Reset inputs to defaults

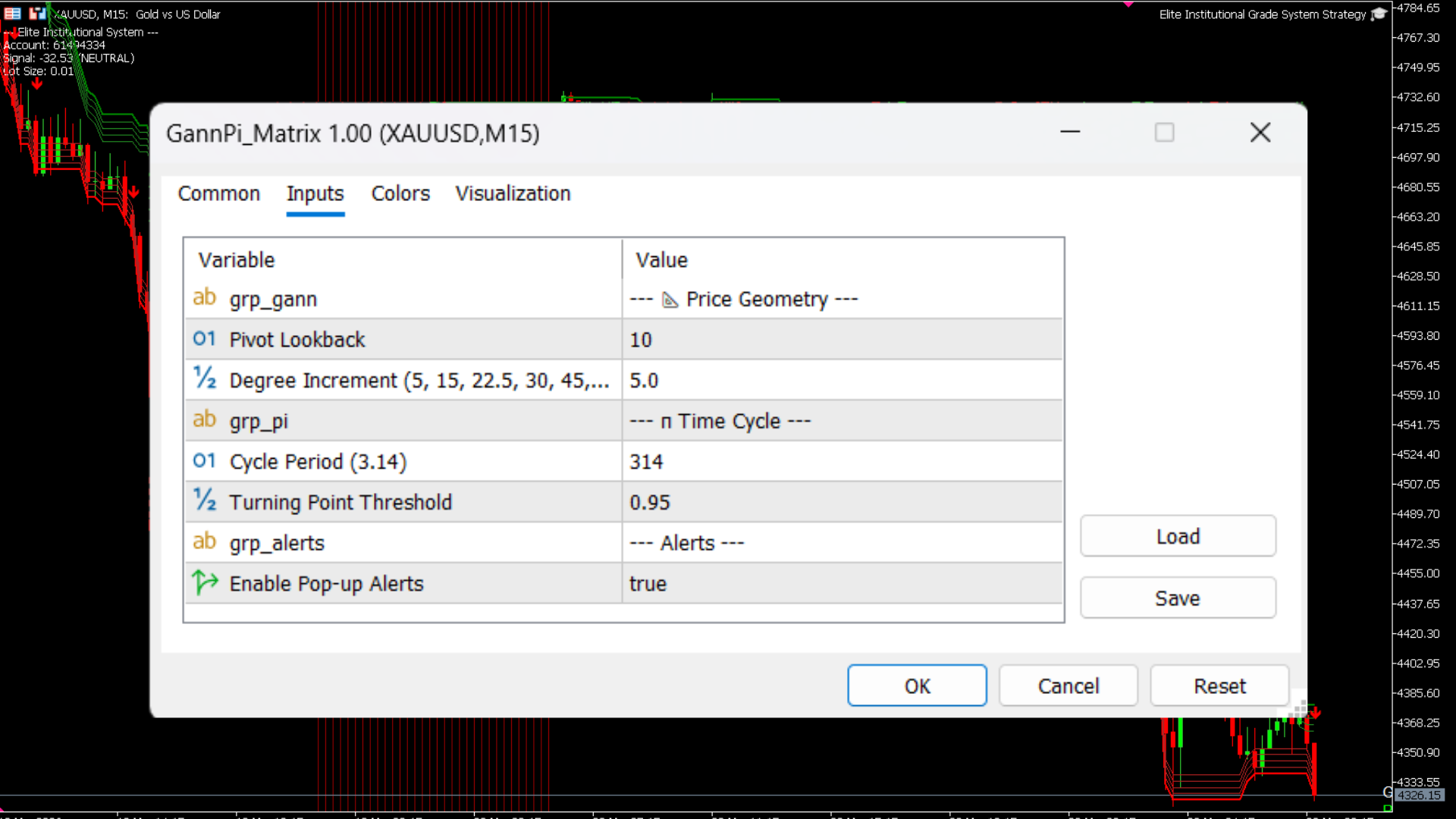click(x=1219, y=685)
